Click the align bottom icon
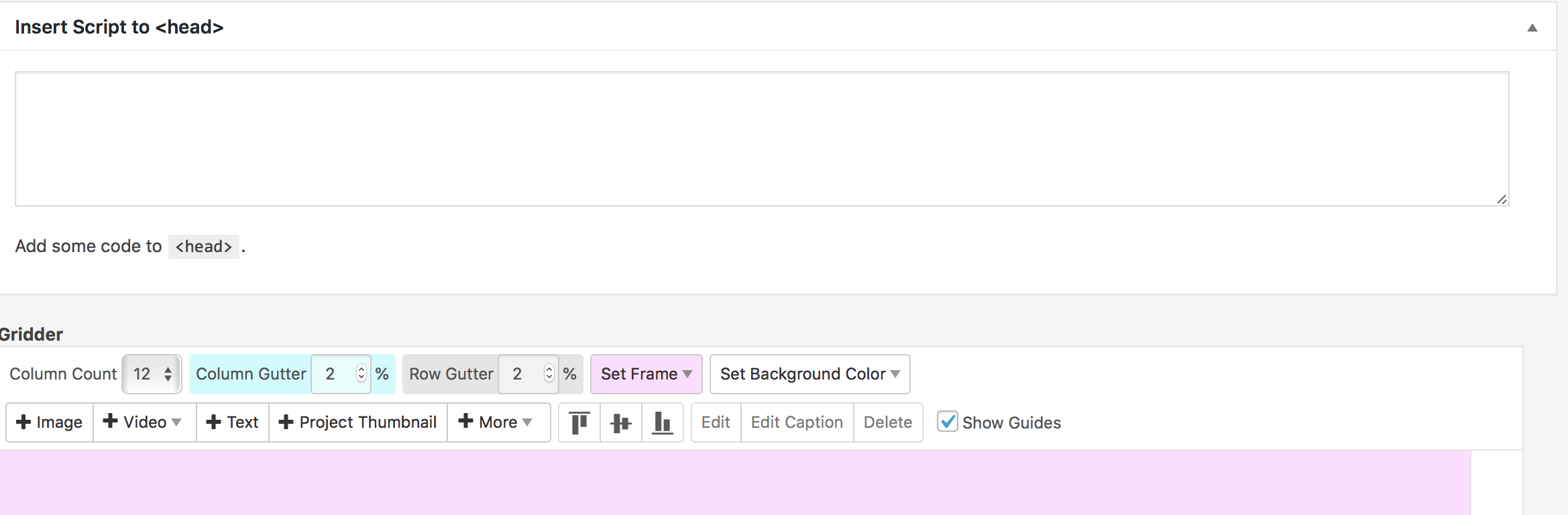This screenshot has width=1568, height=515. click(663, 422)
